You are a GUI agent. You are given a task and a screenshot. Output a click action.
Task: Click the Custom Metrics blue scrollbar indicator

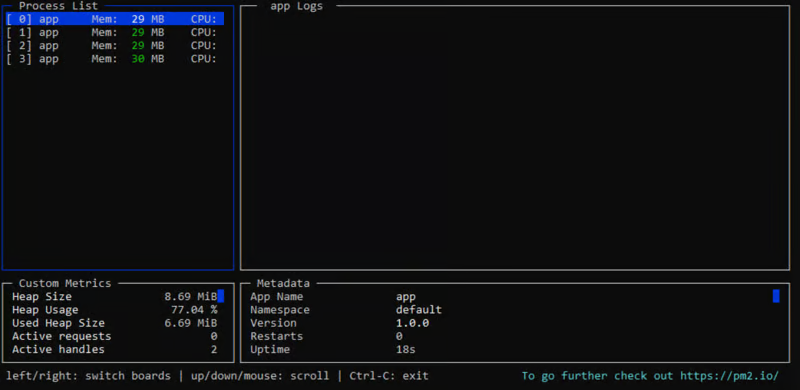pyautogui.click(x=221, y=296)
